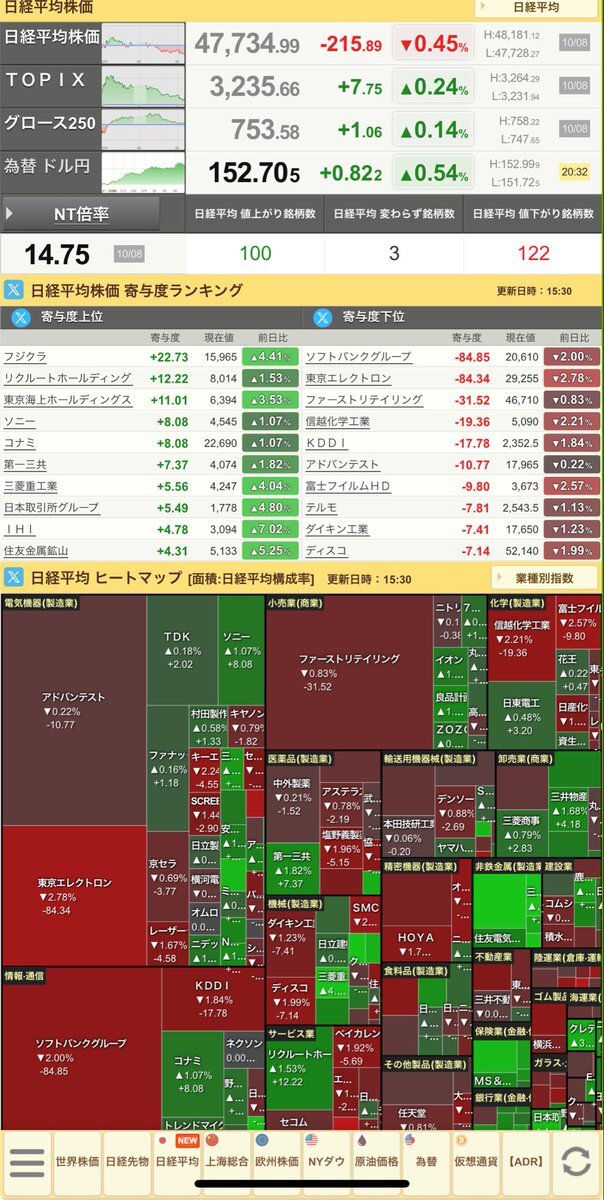This screenshot has width=604, height=1200.
Task: Open the 仮想通貨 bottom tab
Action: click(x=476, y=1162)
